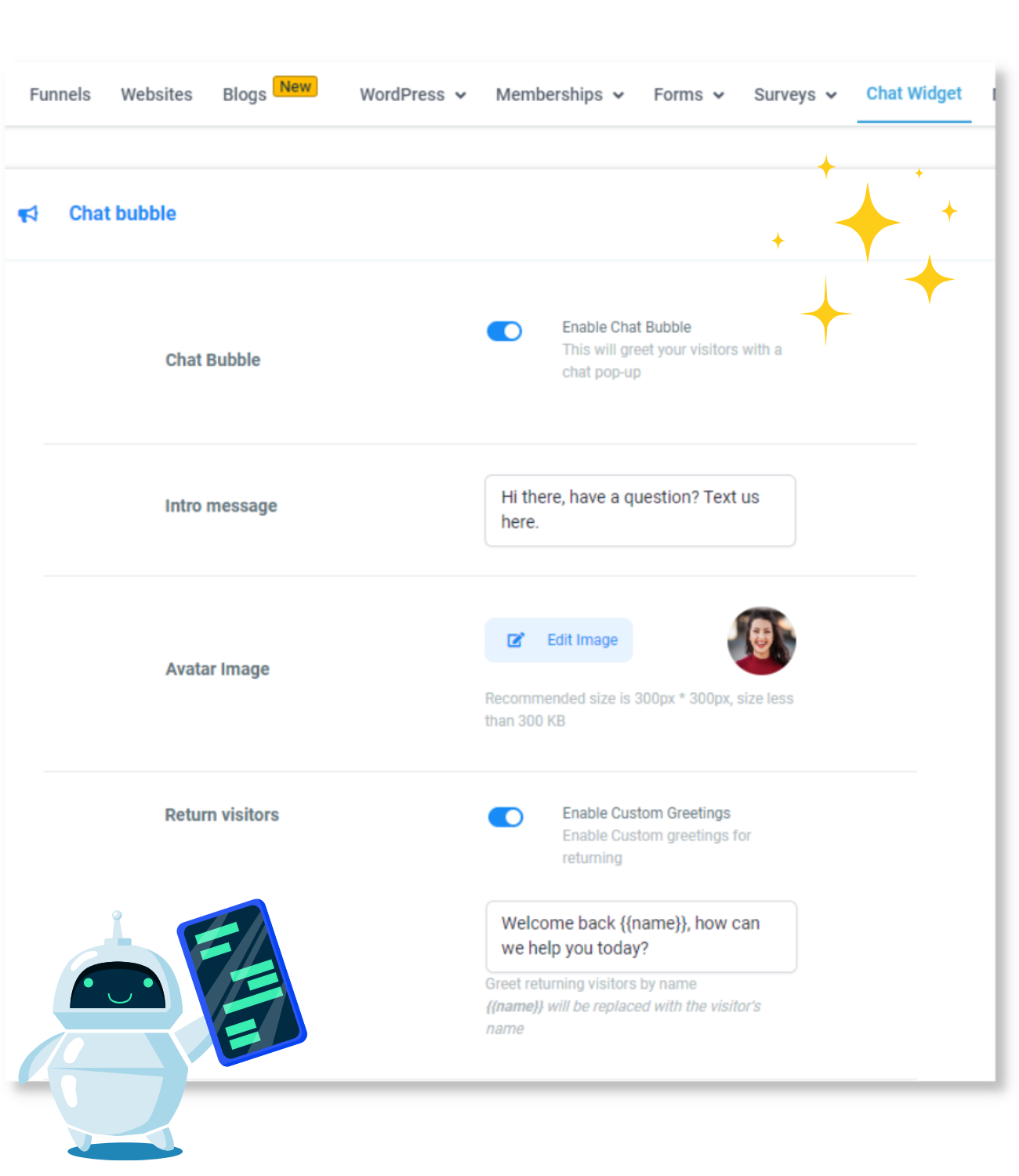Open the WordPress menu item

click(x=402, y=95)
